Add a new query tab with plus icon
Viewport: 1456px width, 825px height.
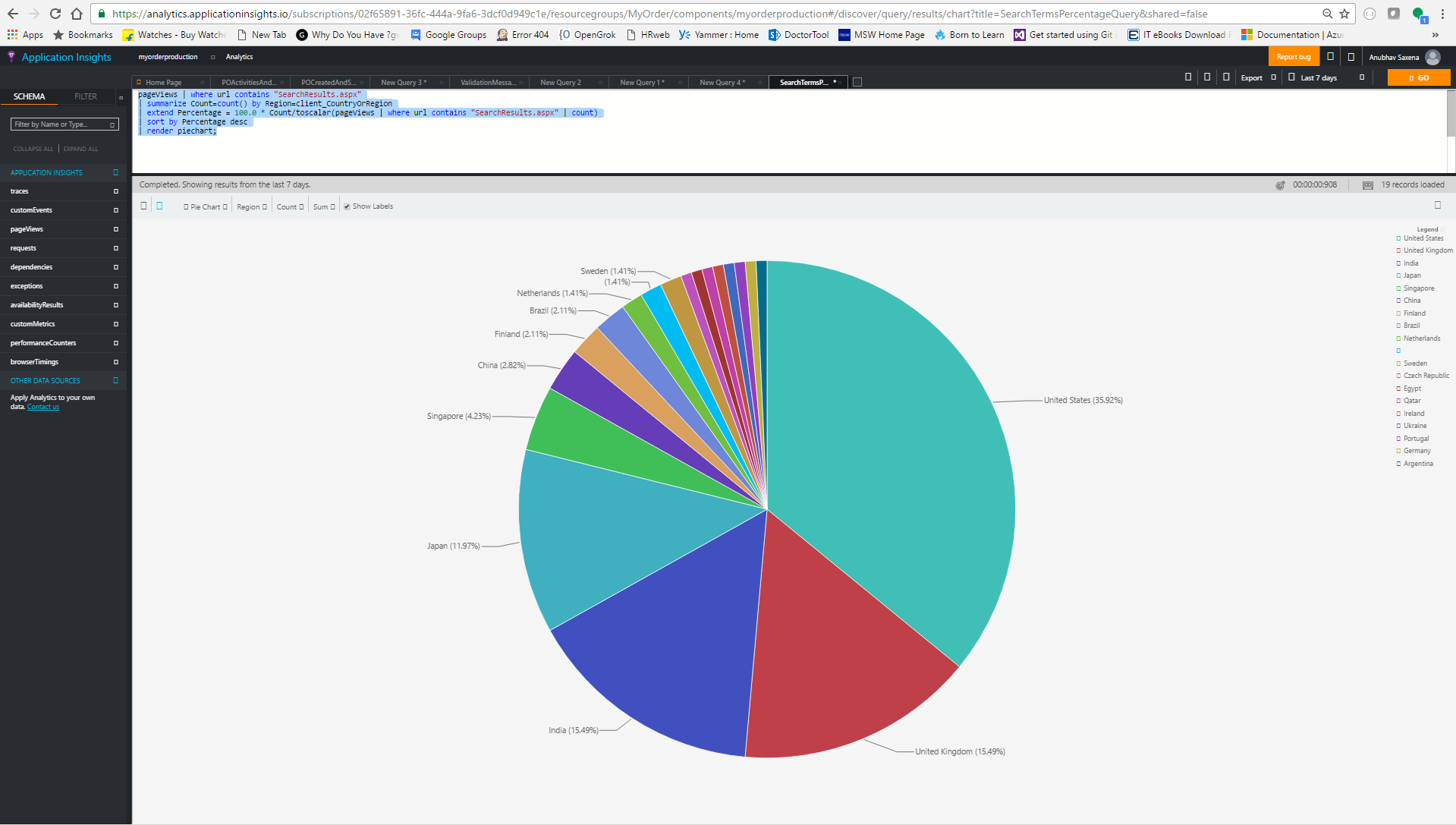857,82
